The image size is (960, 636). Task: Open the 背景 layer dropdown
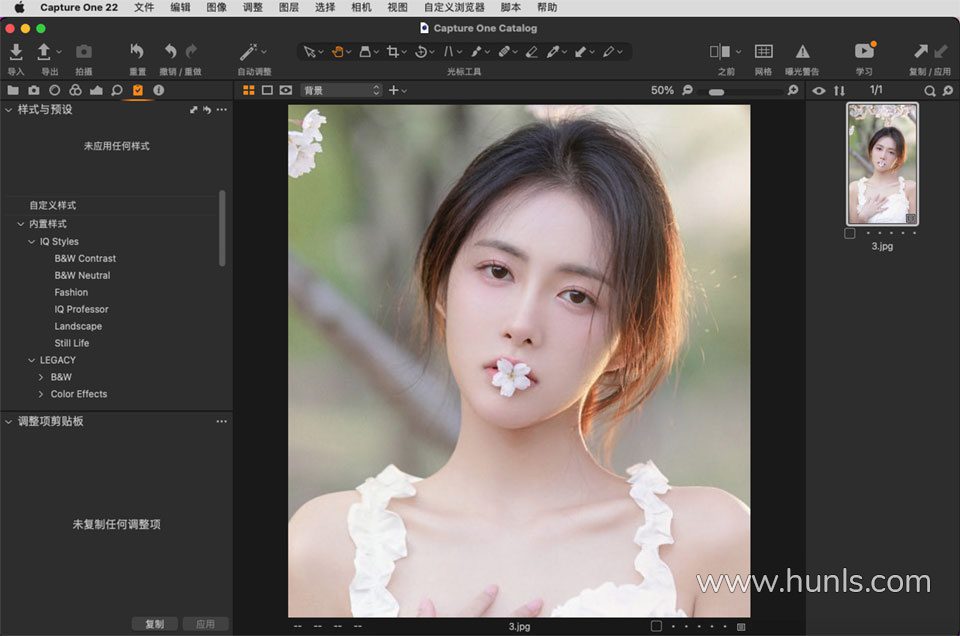pos(342,90)
